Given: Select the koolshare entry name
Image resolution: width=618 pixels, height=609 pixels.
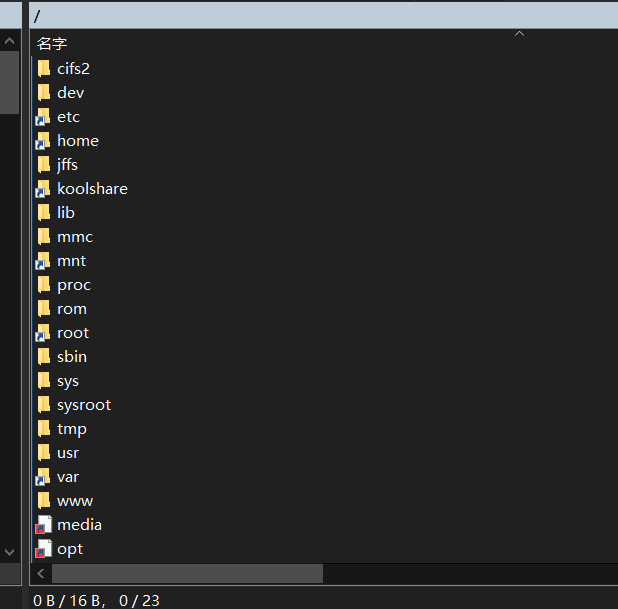Looking at the screenshot, I should click(93, 189).
